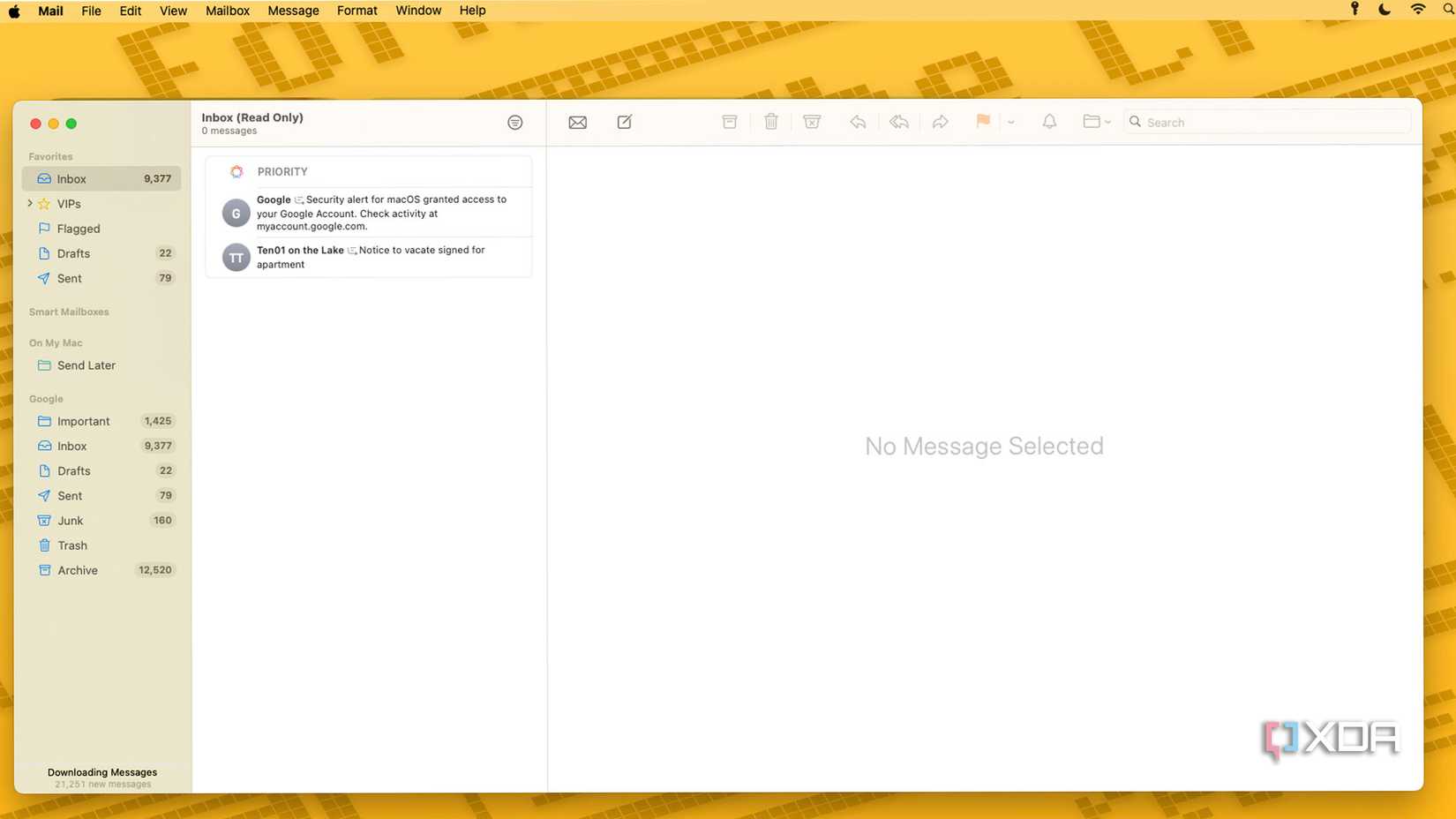Select Inbox under Google account
The height and width of the screenshot is (819, 1456).
pos(101,446)
